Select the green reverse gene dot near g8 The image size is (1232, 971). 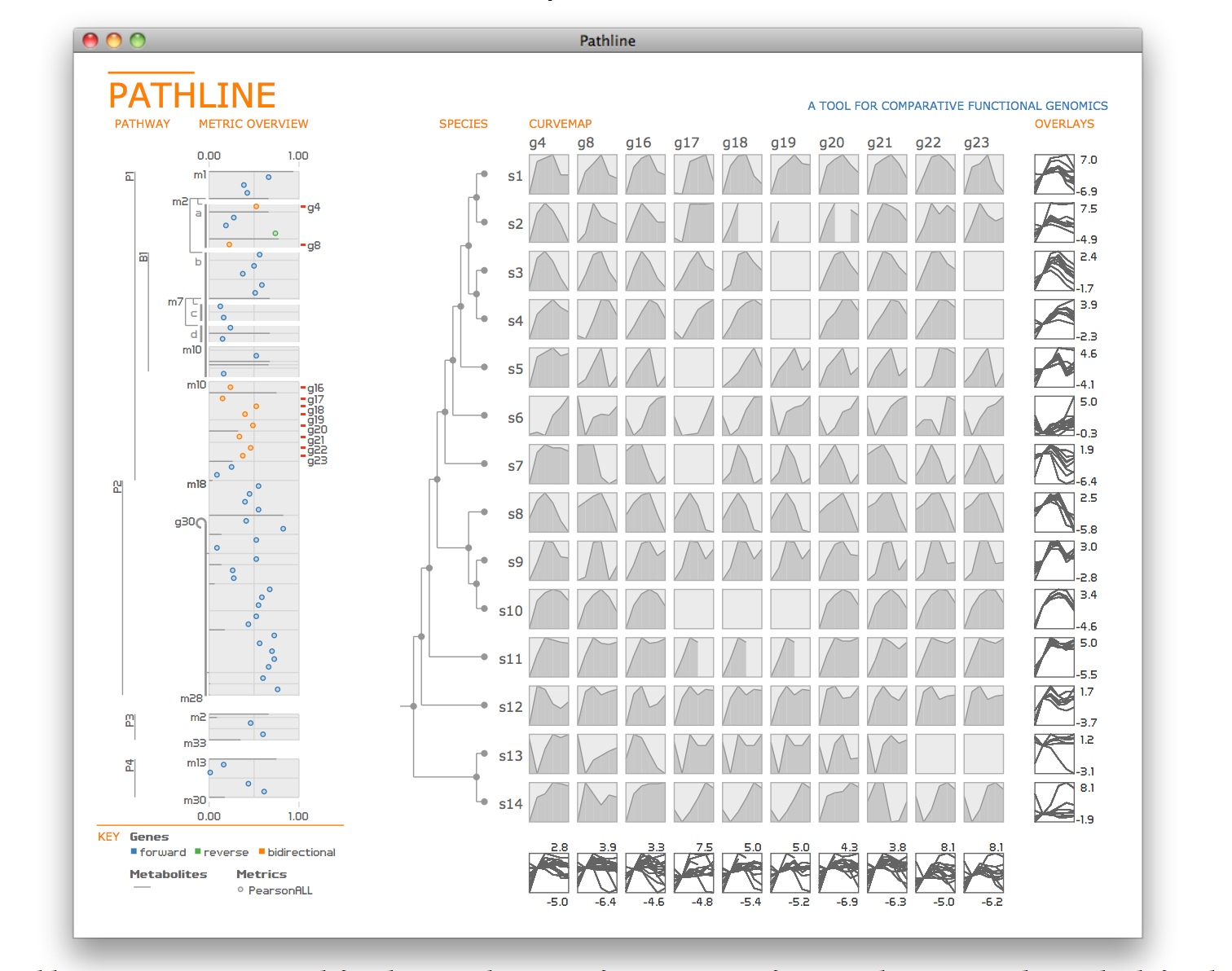[275, 233]
